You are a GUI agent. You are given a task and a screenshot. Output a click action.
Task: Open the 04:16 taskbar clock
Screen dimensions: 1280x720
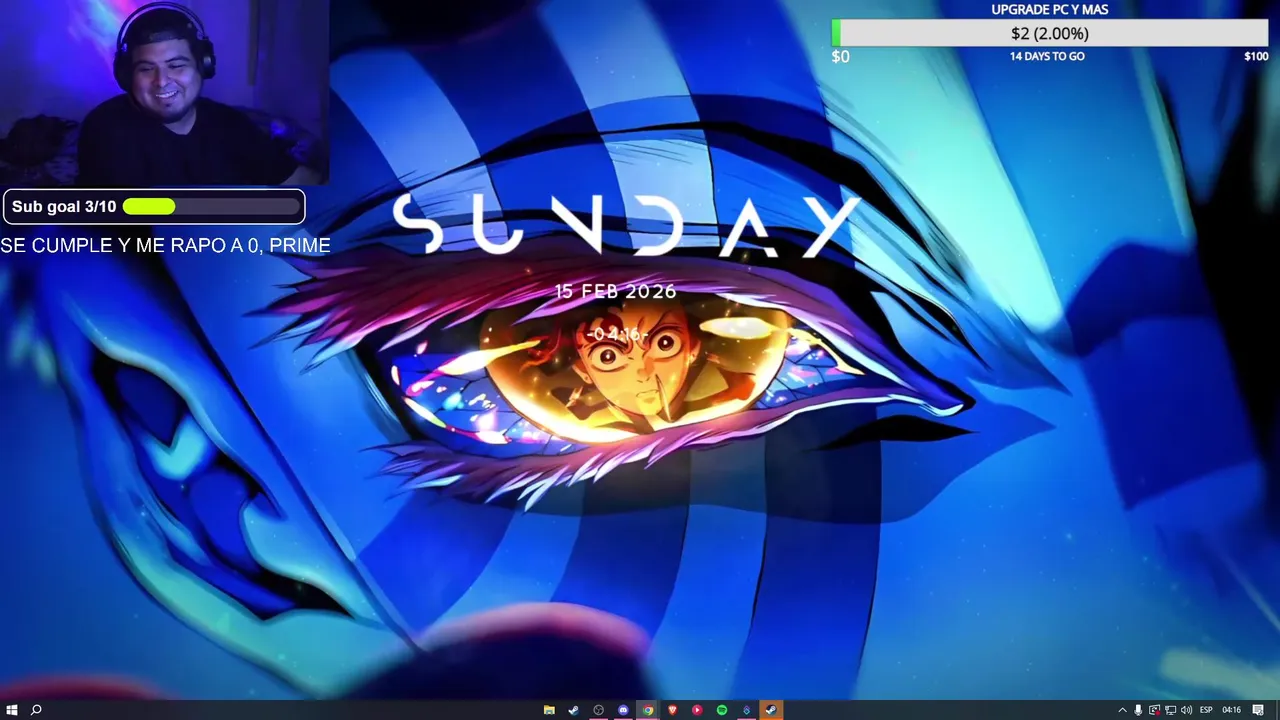point(1231,710)
